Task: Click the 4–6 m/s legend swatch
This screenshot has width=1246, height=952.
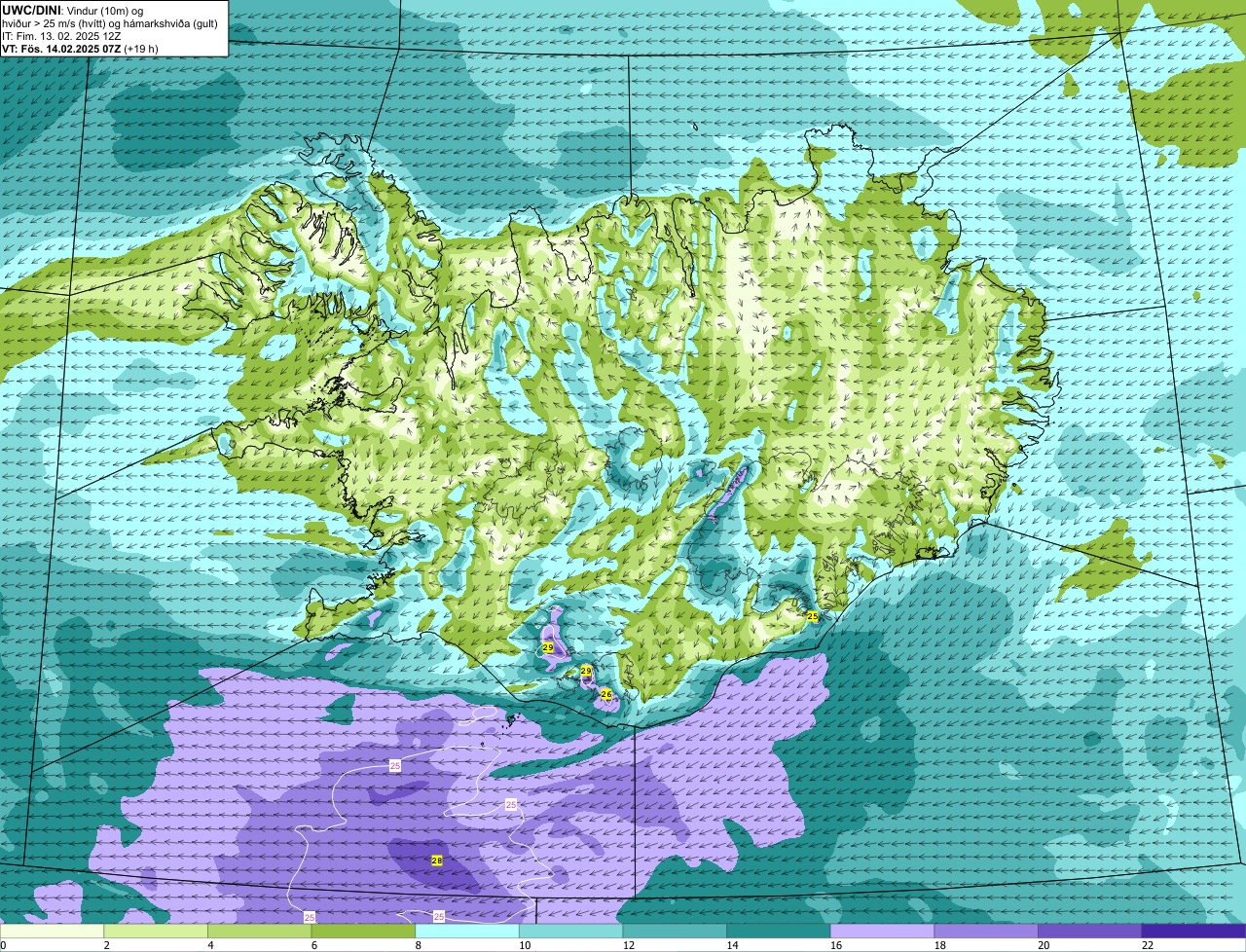Action: pos(259,932)
